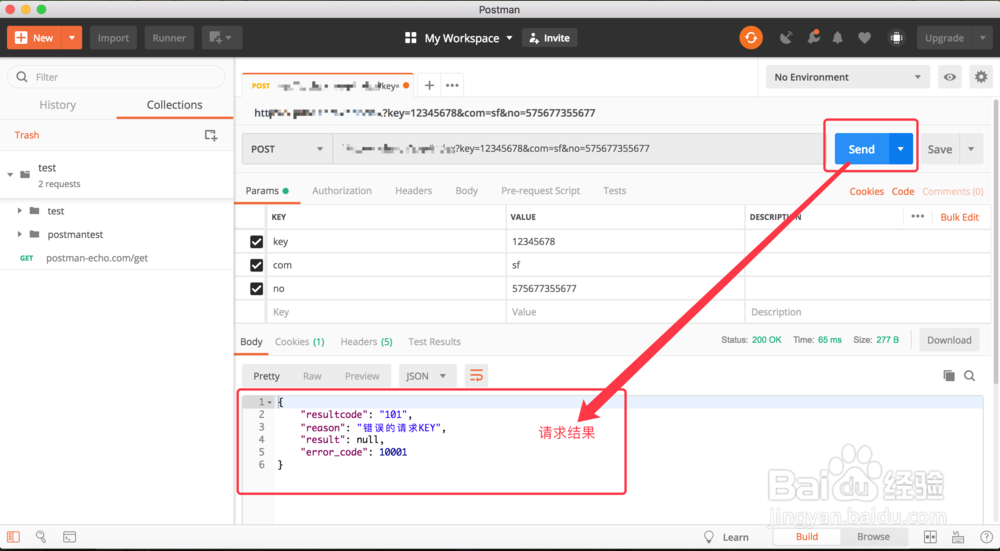This screenshot has height=551, width=1000.
Task: Select the Collections tab
Action: 175,105
